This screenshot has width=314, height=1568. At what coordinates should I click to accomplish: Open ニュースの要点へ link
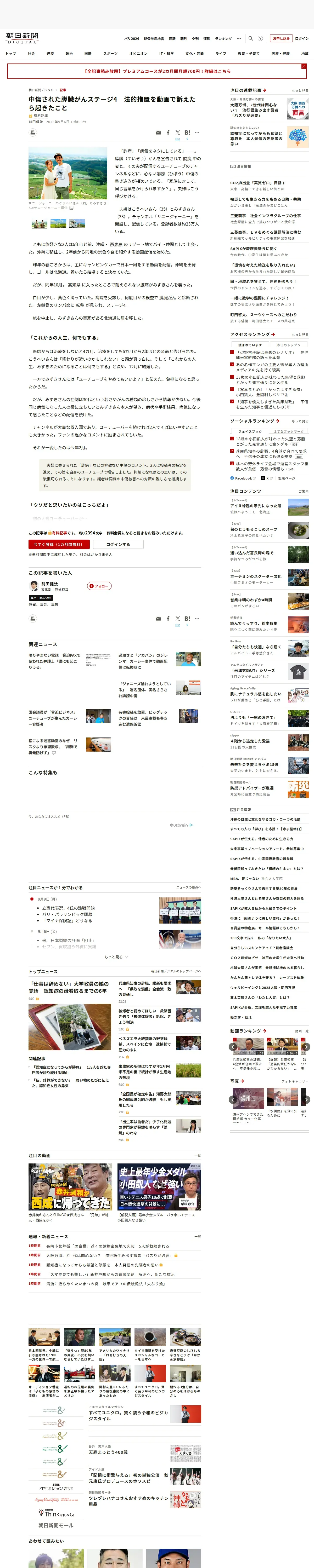188,887
